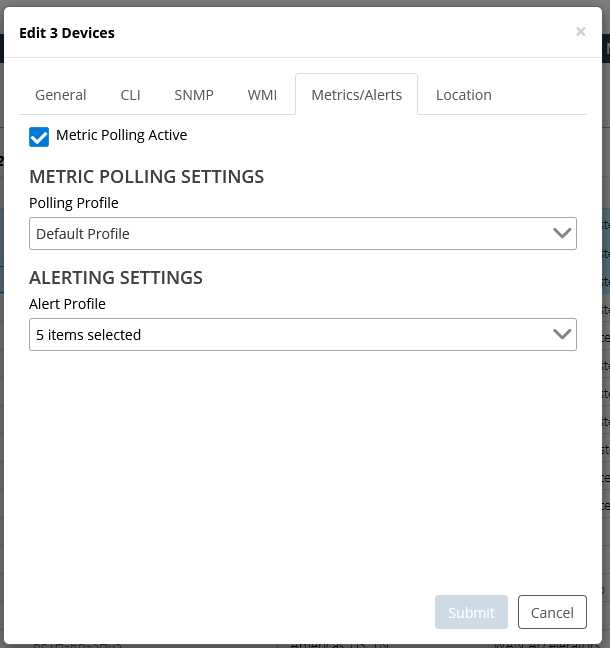Image resolution: width=610 pixels, height=648 pixels.
Task: Close the Edit 3 Devices dialog
Action: tap(580, 32)
